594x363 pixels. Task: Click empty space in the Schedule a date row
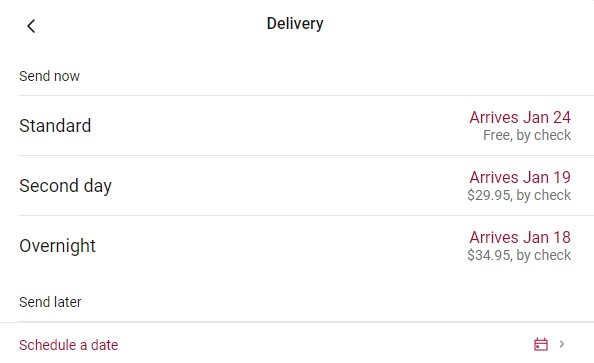point(326,344)
